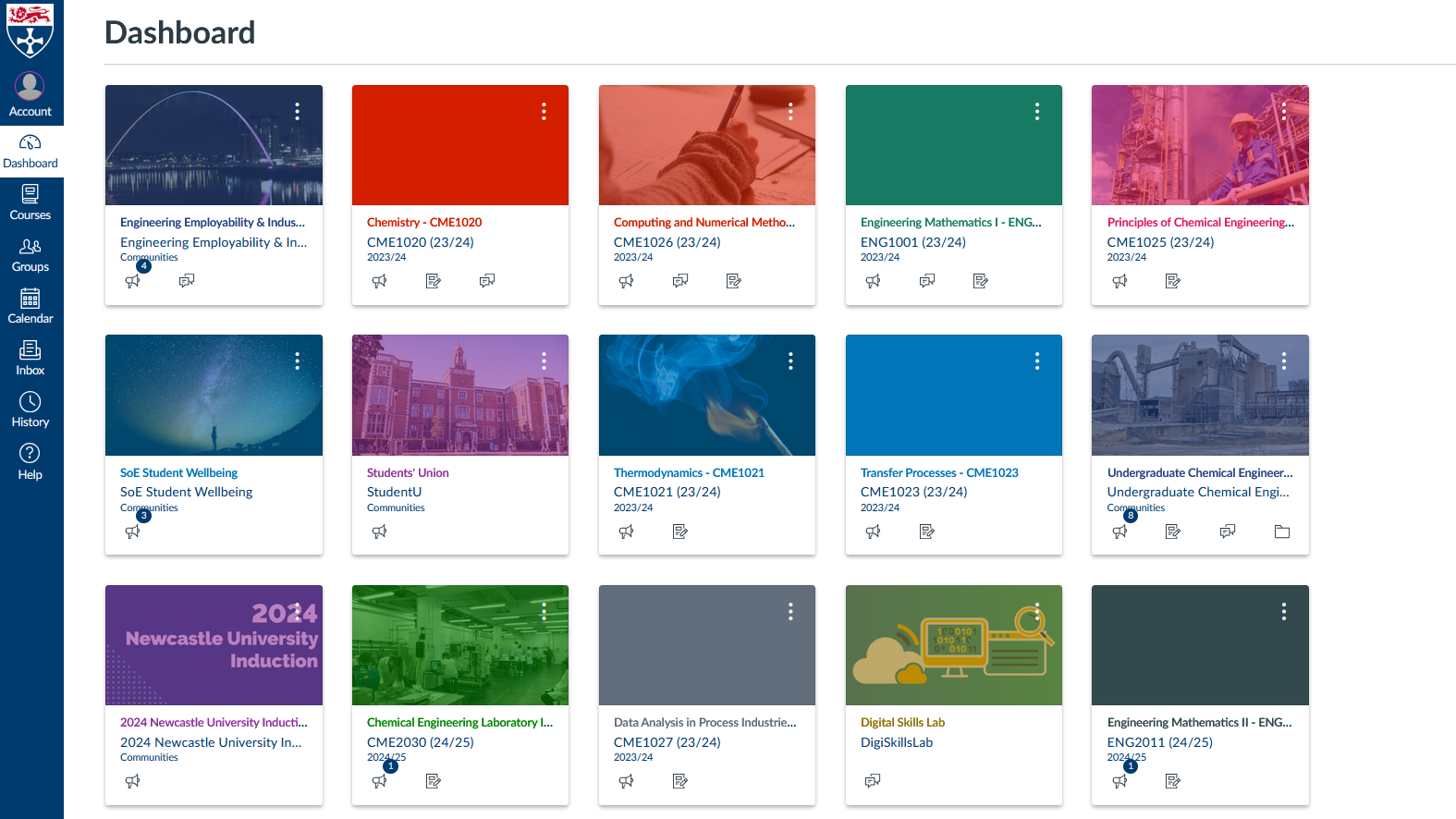1456x819 pixels.
Task: Open ENG1001 announcements icon
Action: 874,281
